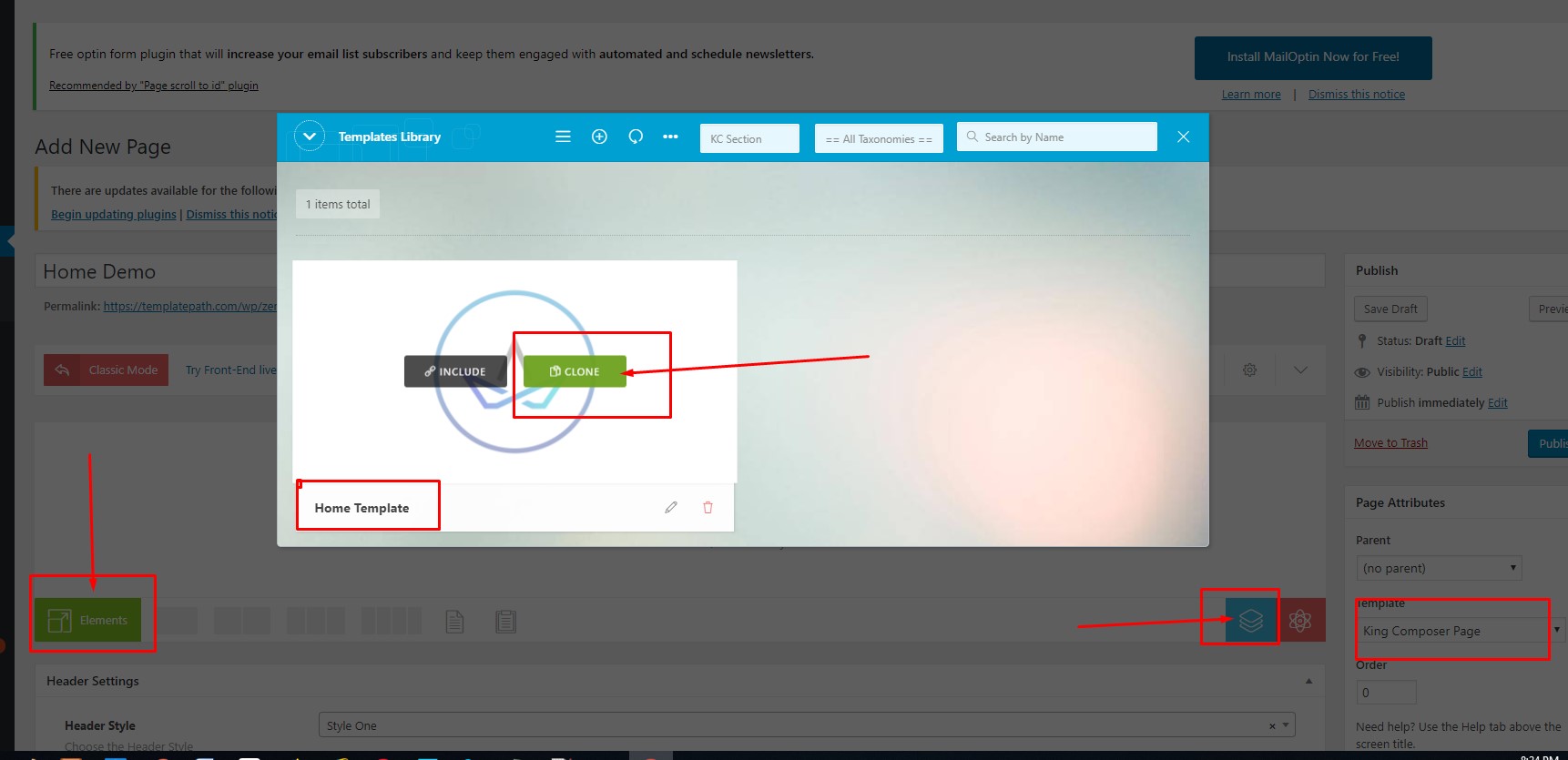1568x760 pixels.
Task: Click the INCLUDE button on the template
Action: coord(455,371)
